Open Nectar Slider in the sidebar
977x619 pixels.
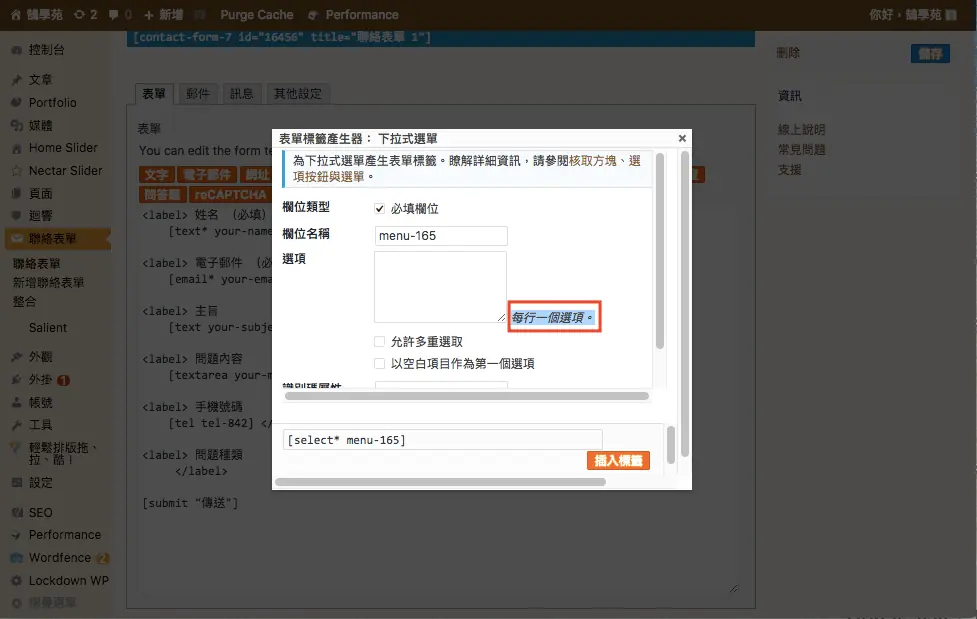click(x=65, y=171)
